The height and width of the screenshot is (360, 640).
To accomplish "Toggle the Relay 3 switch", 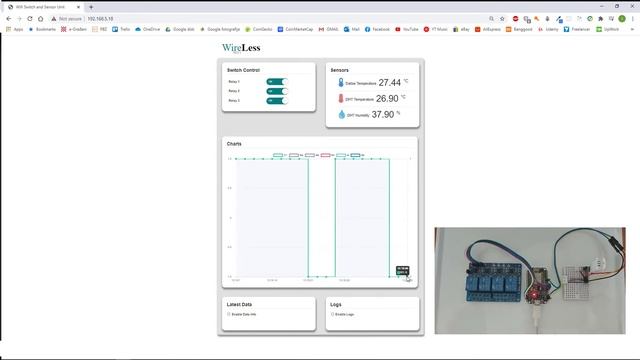I will (277, 100).
